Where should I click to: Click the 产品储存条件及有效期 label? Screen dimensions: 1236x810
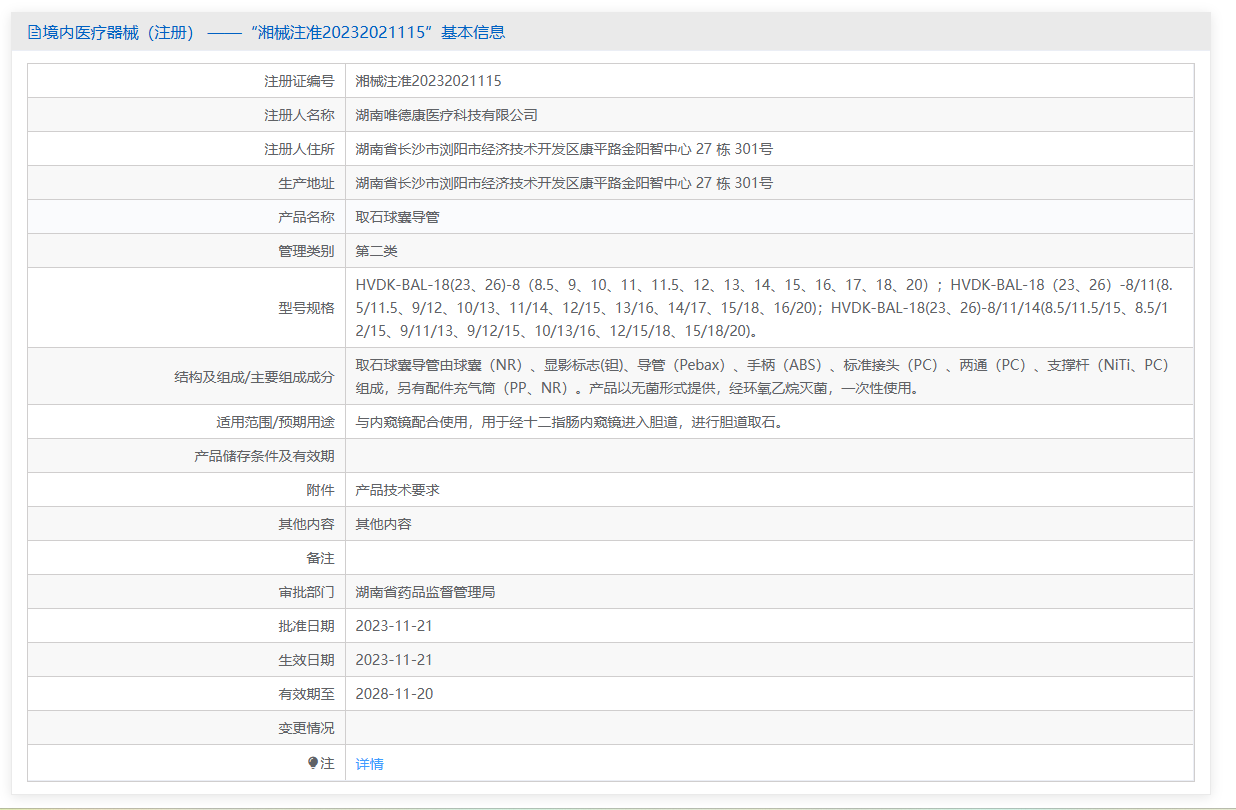click(x=264, y=456)
